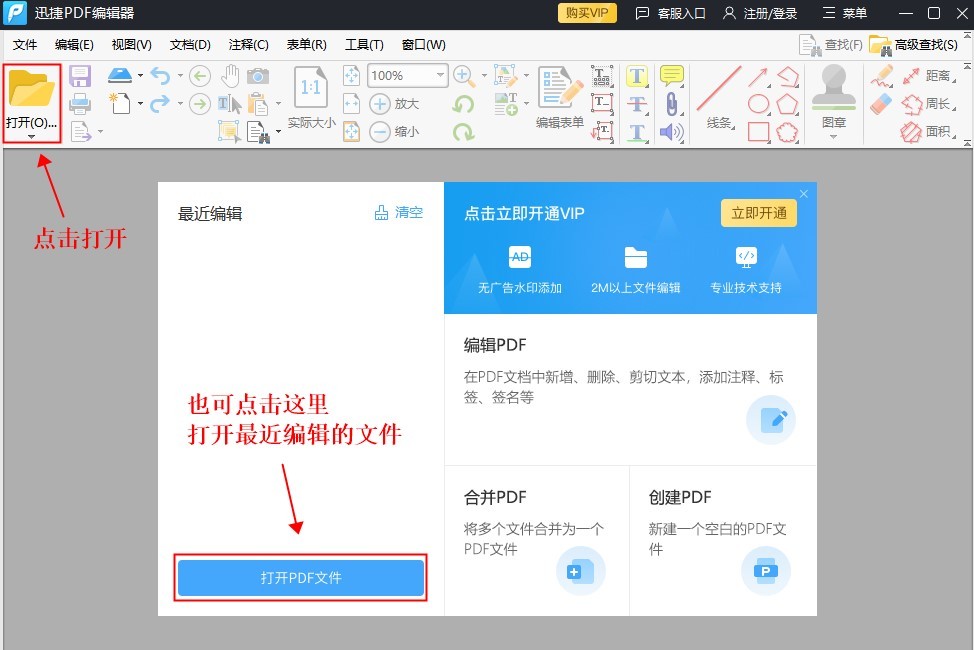
Task: Open the 合并PDF card
Action: (x=537, y=541)
